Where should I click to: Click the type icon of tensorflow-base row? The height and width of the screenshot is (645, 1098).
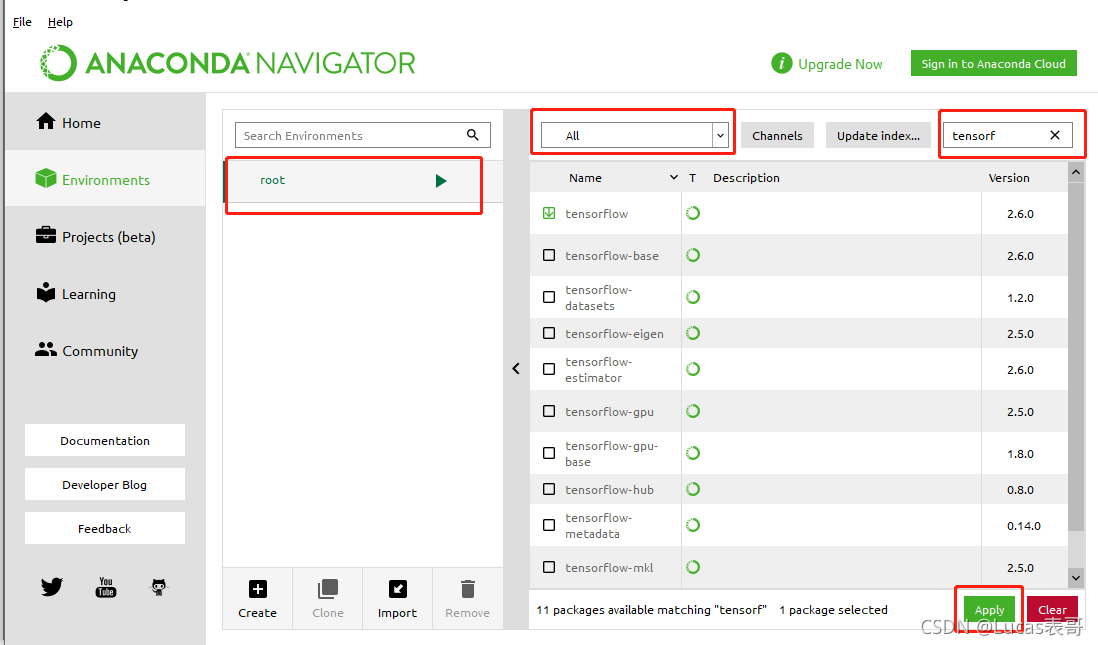pos(693,255)
